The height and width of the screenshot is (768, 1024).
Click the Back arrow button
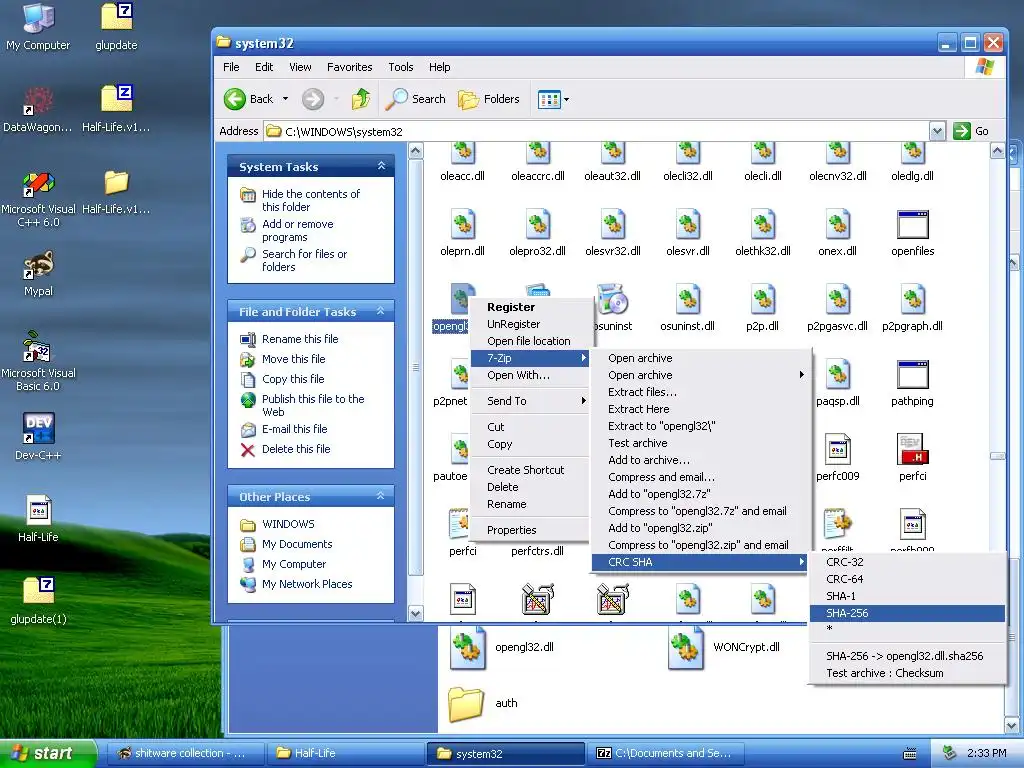click(248, 99)
